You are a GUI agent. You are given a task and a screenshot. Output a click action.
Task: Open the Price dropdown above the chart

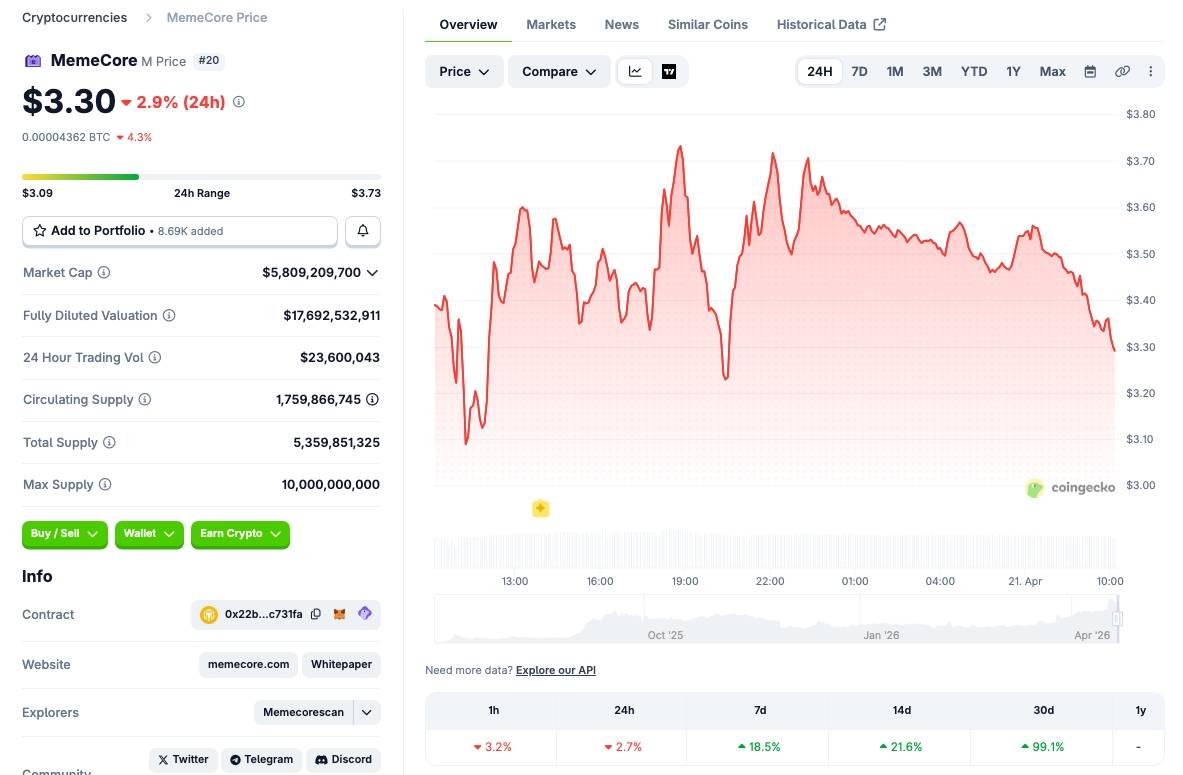[463, 71]
